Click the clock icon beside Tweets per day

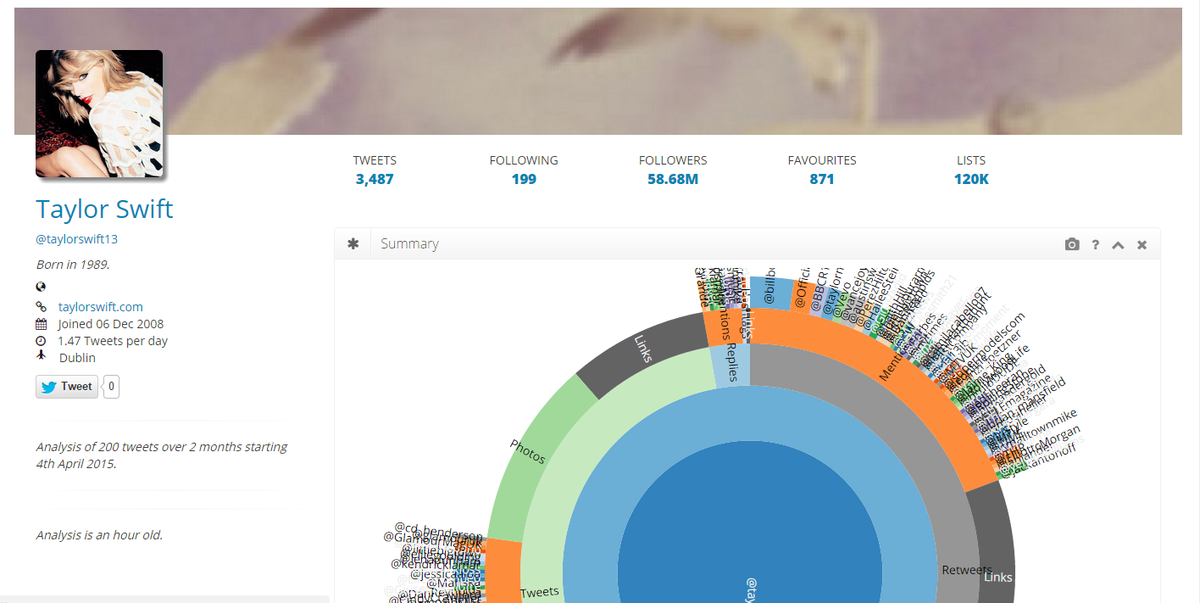click(41, 341)
